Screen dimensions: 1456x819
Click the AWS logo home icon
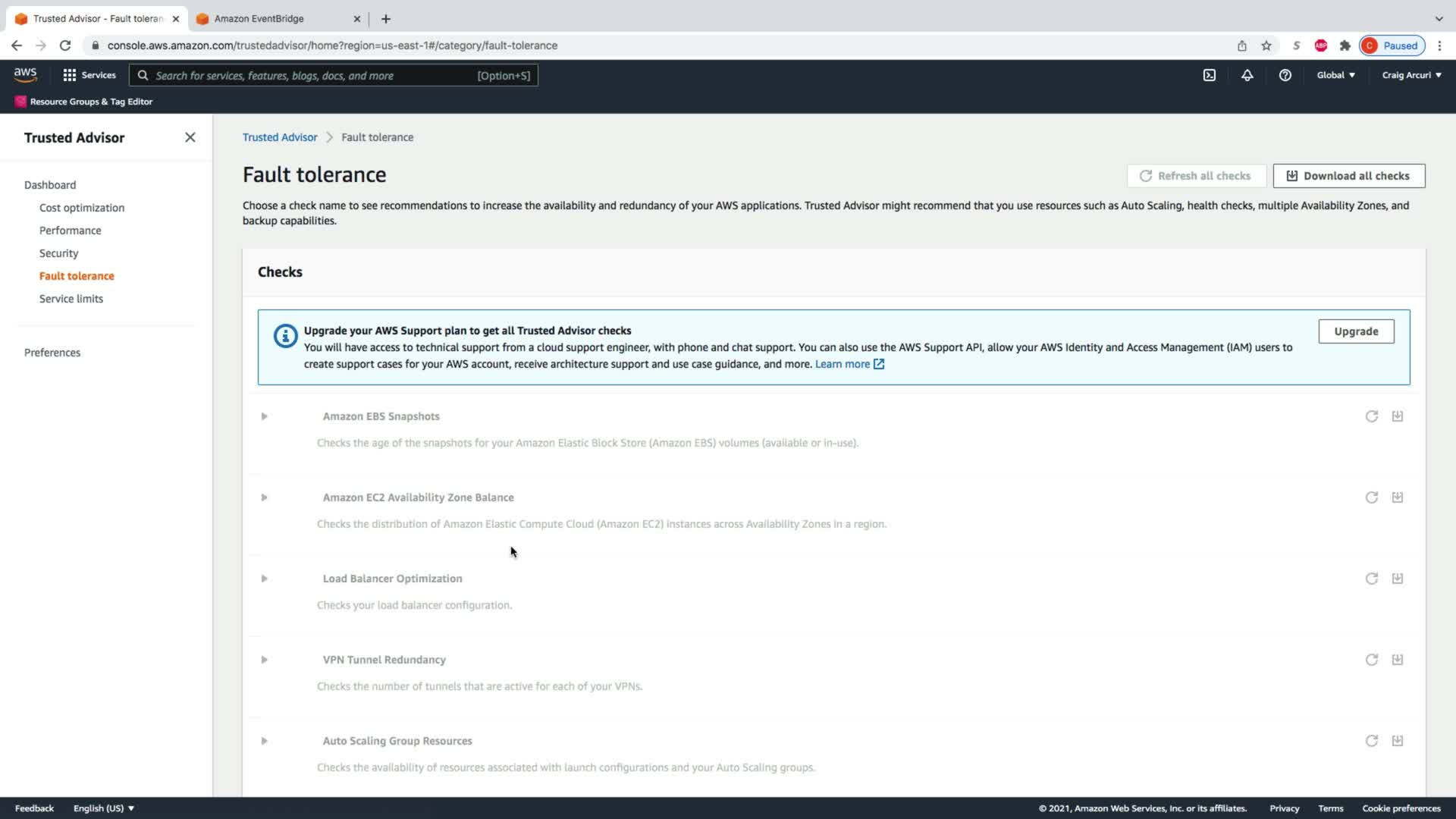click(25, 74)
